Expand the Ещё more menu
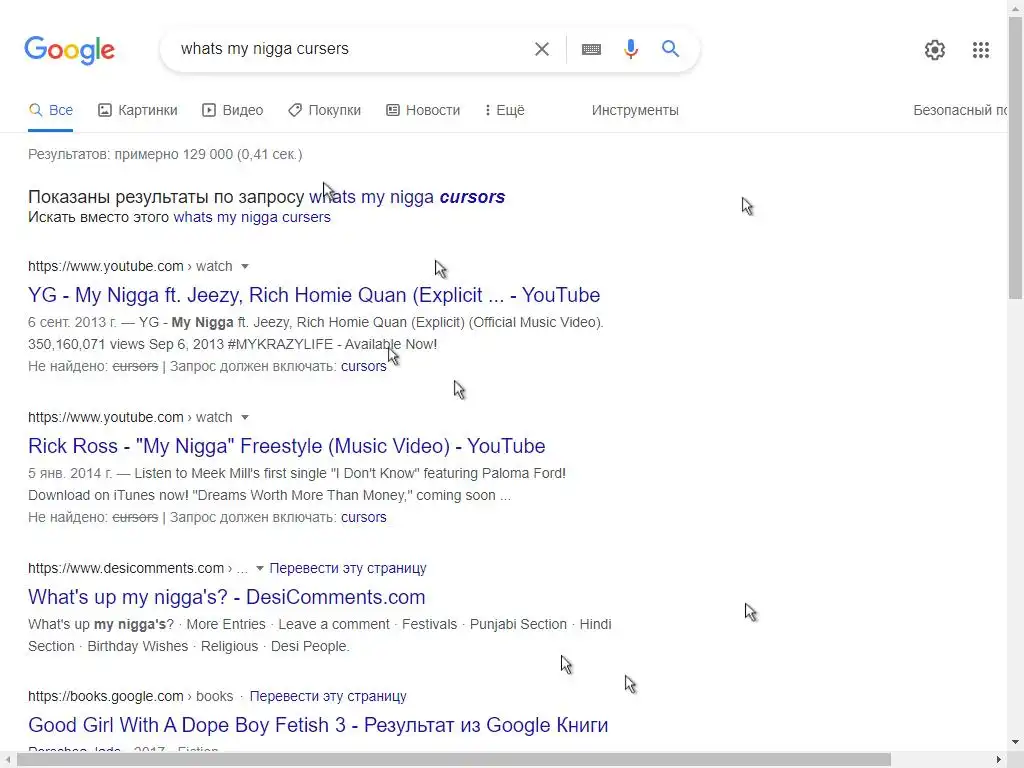Screen dimensions: 1024x768 (505, 110)
